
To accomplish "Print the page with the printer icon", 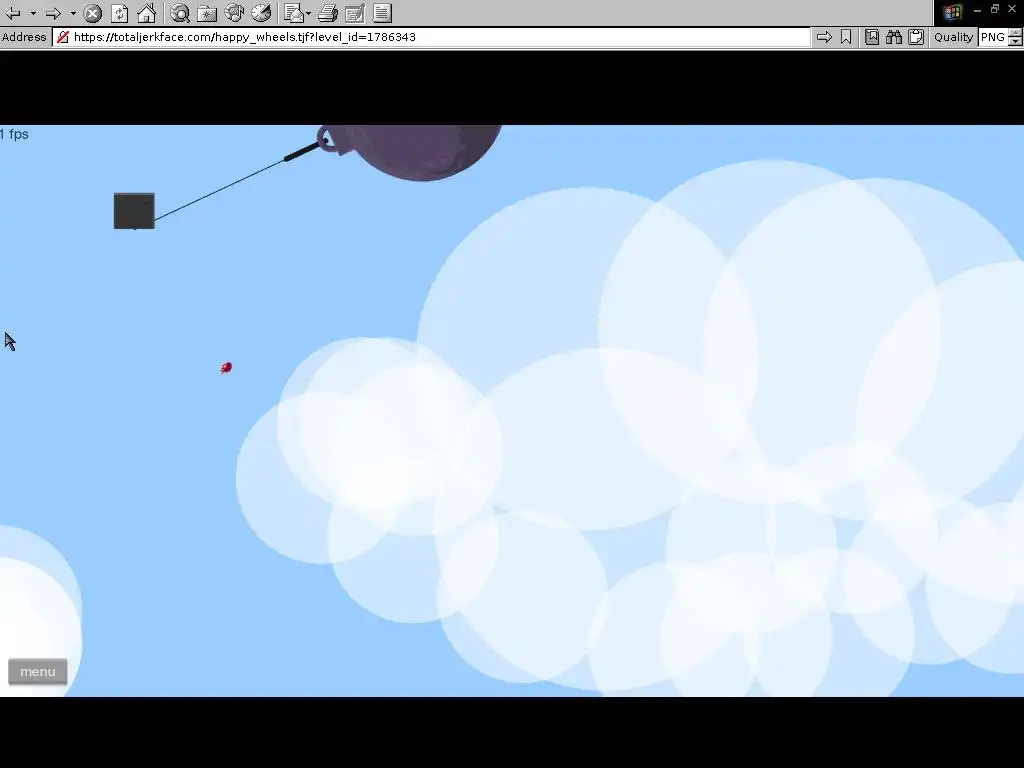I will 328,13.
